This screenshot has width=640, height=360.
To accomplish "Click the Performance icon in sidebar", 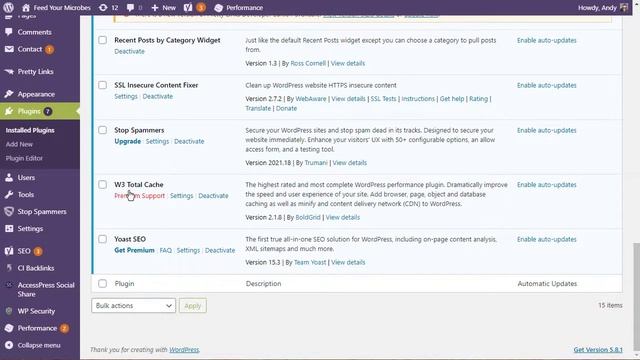I will [9, 328].
